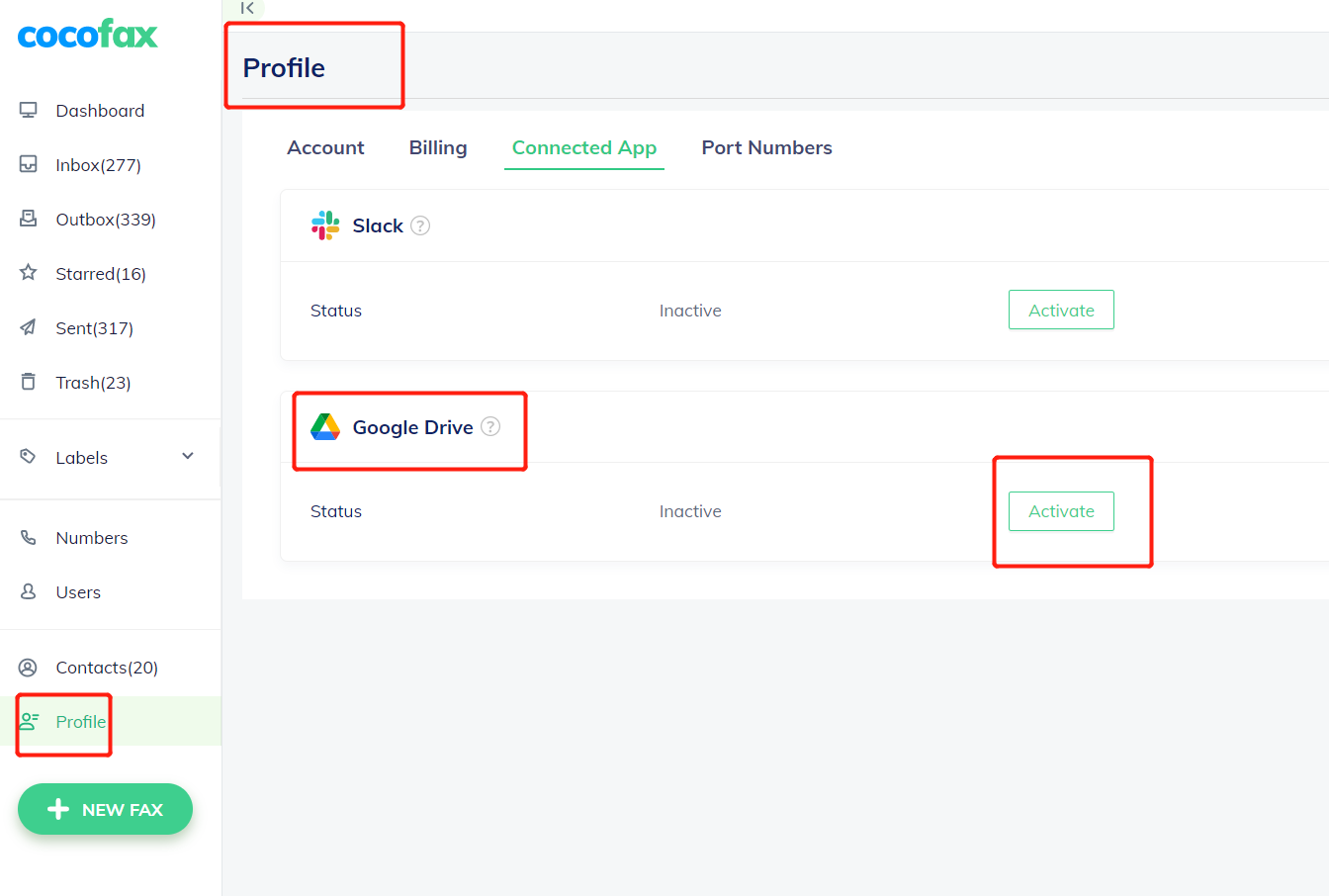Click Google Drive's Inactive status text
The height and width of the screenshot is (896, 1329).
tap(690, 511)
